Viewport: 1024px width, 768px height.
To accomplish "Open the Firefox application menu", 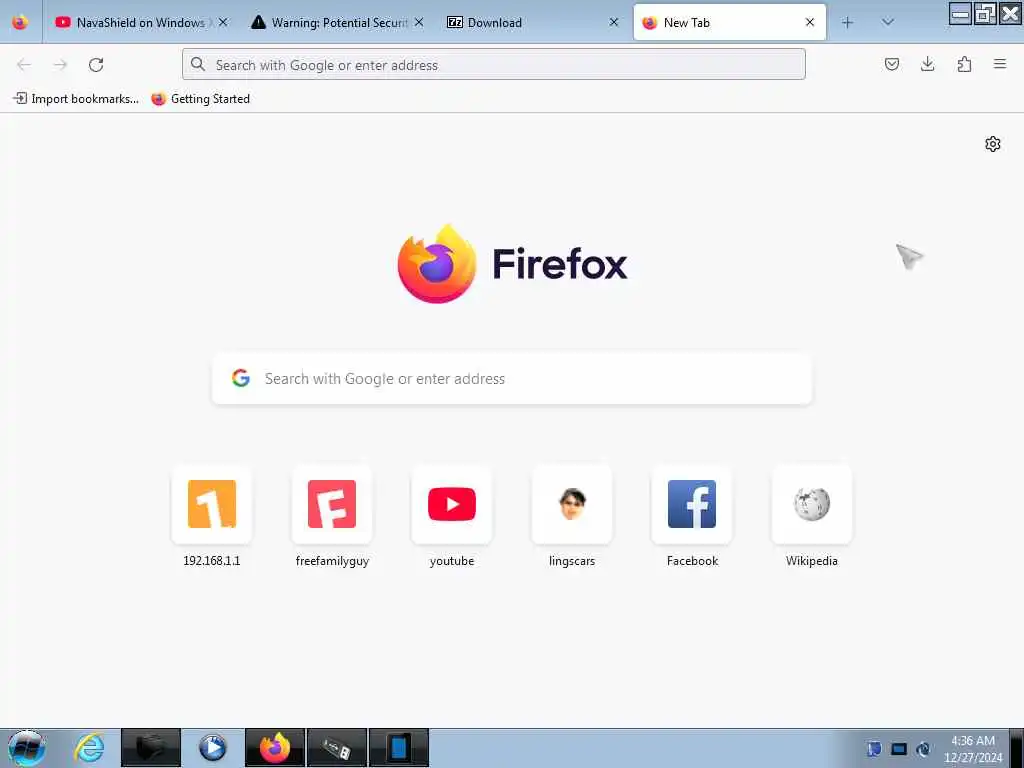I will [x=1000, y=64].
